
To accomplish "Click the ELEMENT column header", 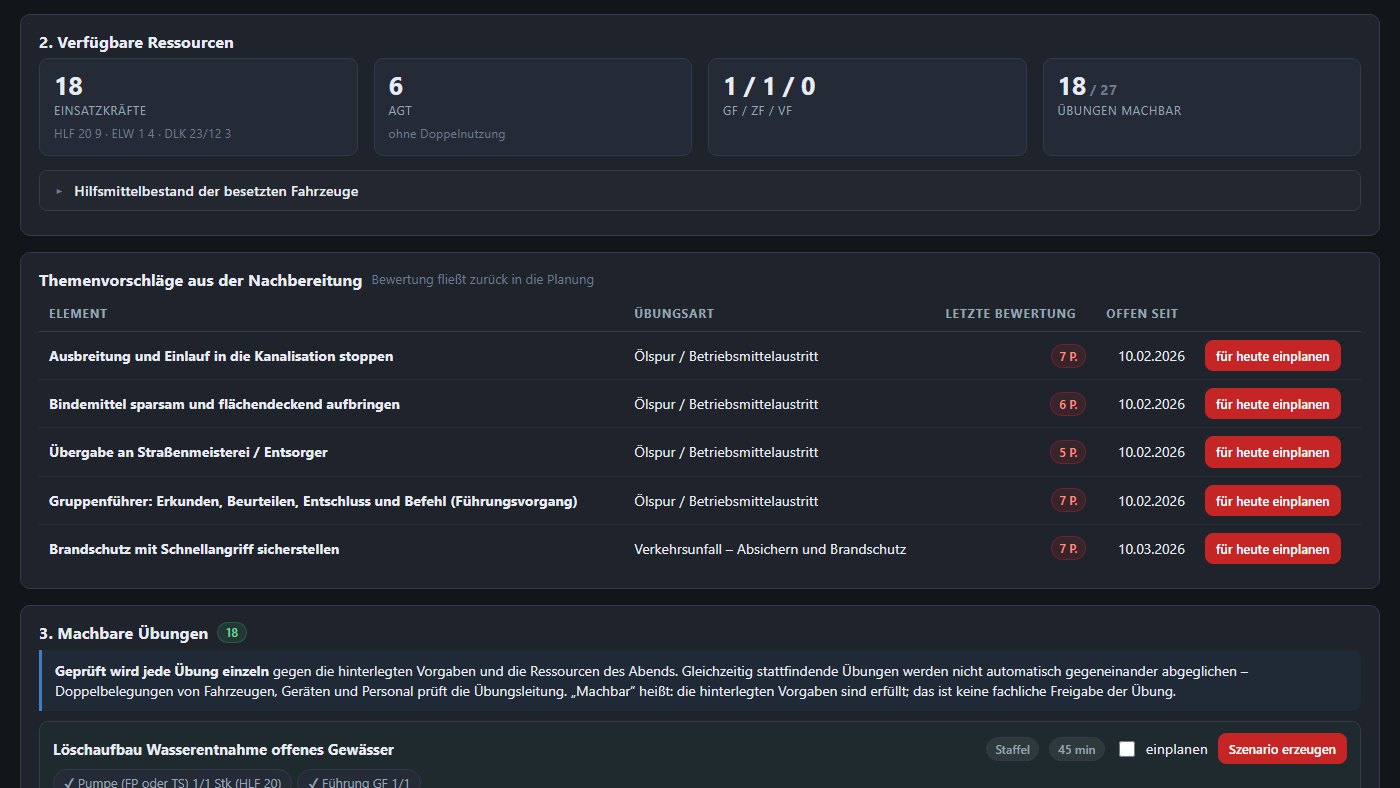I will pyautogui.click(x=78, y=314).
